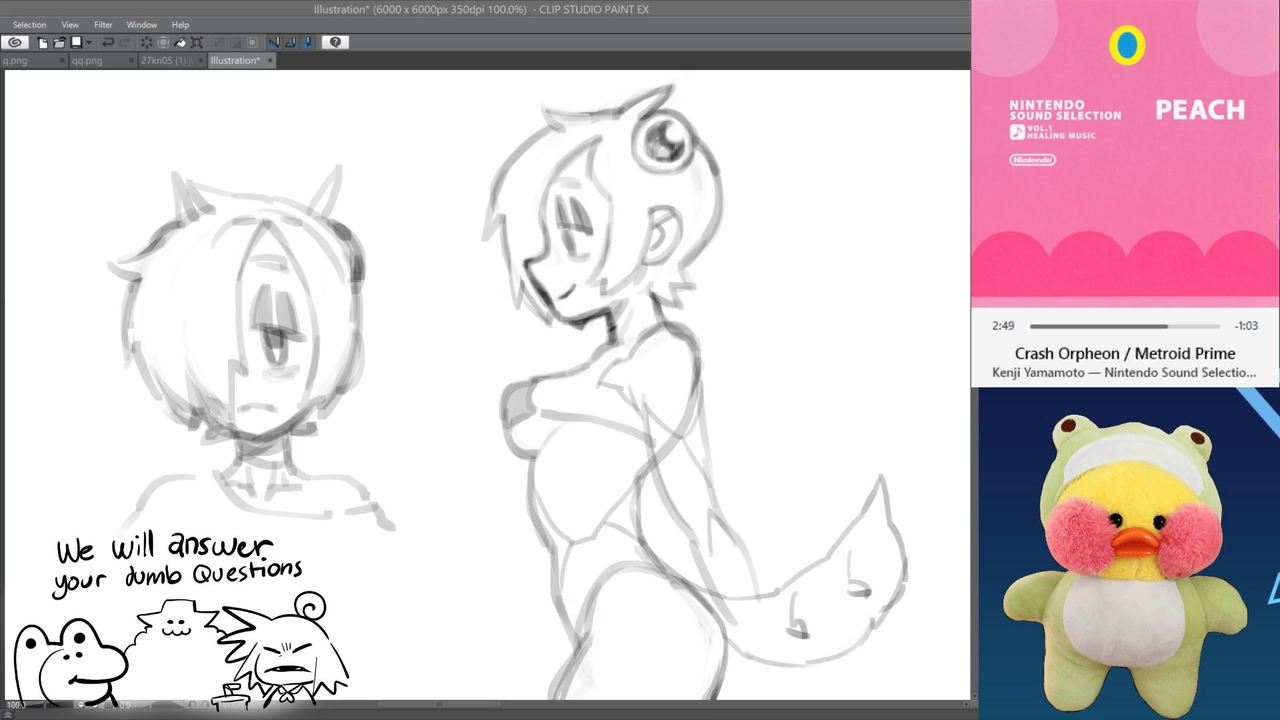This screenshot has width=1280, height=720.
Task: Close the 27kn05 (1) tab
Action: (x=200, y=60)
